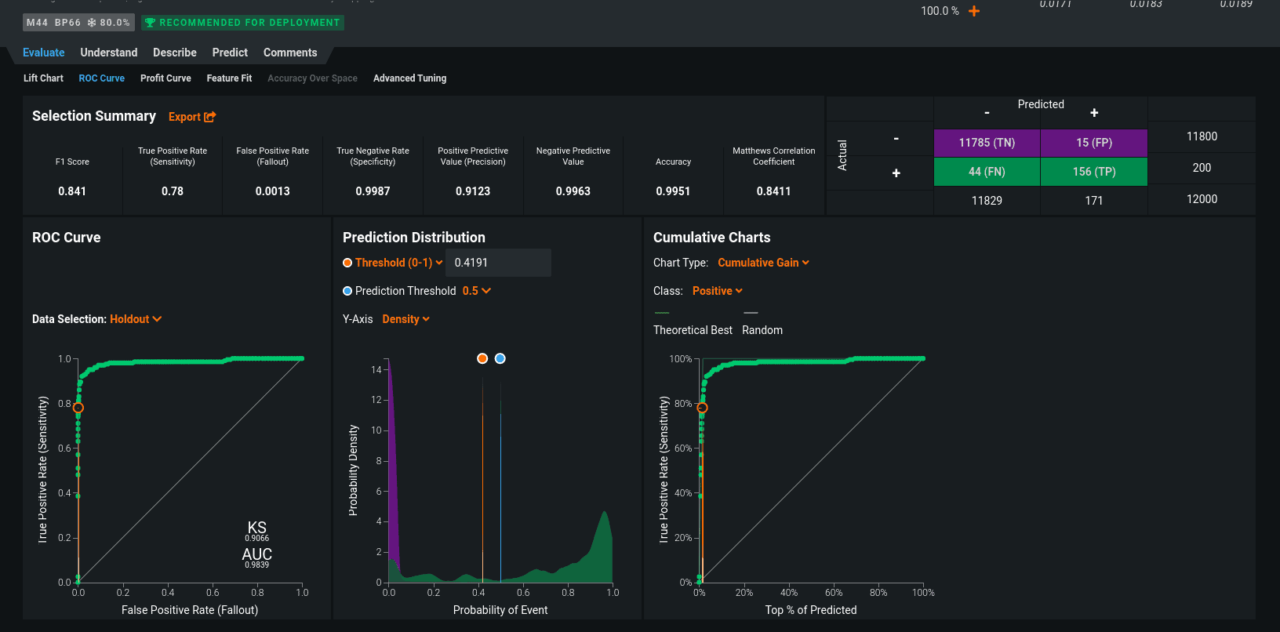
Task: Click the 156 (TP) confusion matrix cell
Action: pos(1094,171)
